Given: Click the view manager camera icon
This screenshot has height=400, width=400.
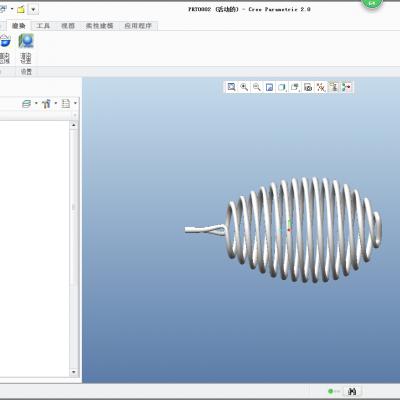Looking at the screenshot, I should click(x=308, y=87).
